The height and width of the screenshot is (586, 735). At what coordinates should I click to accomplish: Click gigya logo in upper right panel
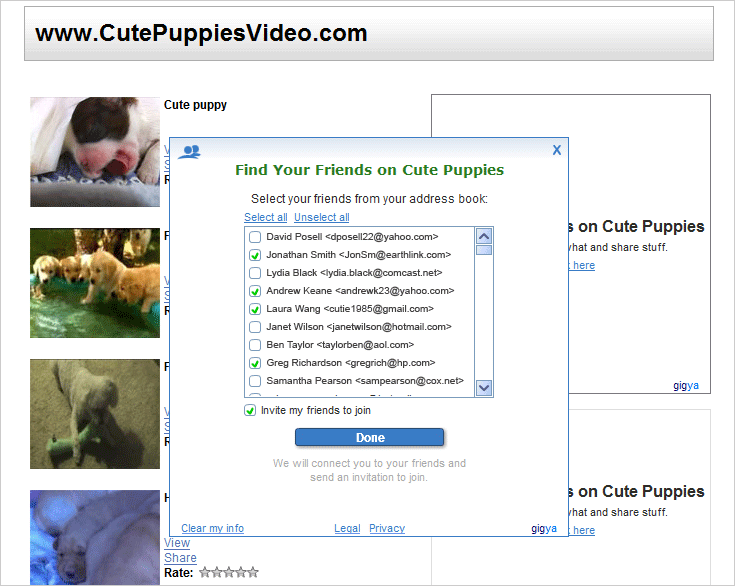pyautogui.click(x=686, y=385)
